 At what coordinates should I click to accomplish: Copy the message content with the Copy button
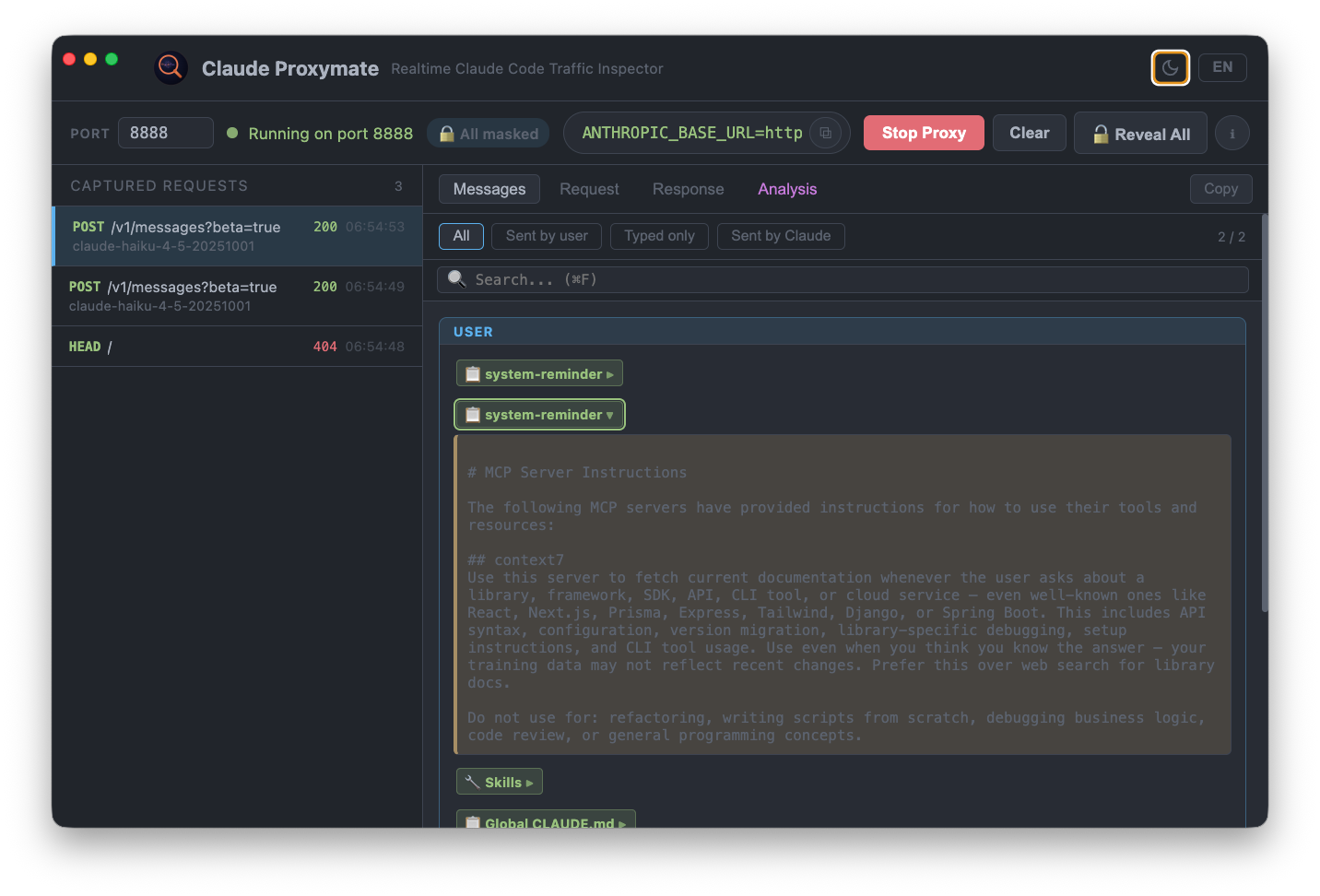pyautogui.click(x=1220, y=189)
